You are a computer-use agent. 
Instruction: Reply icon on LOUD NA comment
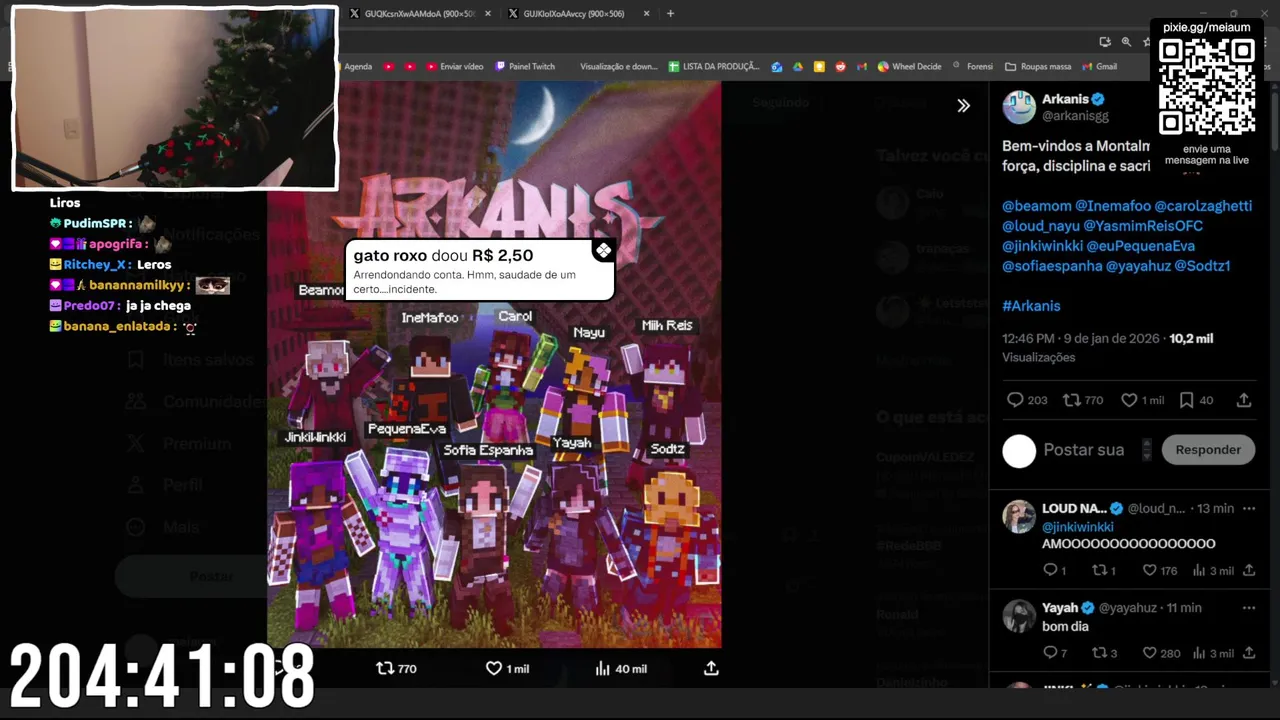click(1050, 570)
